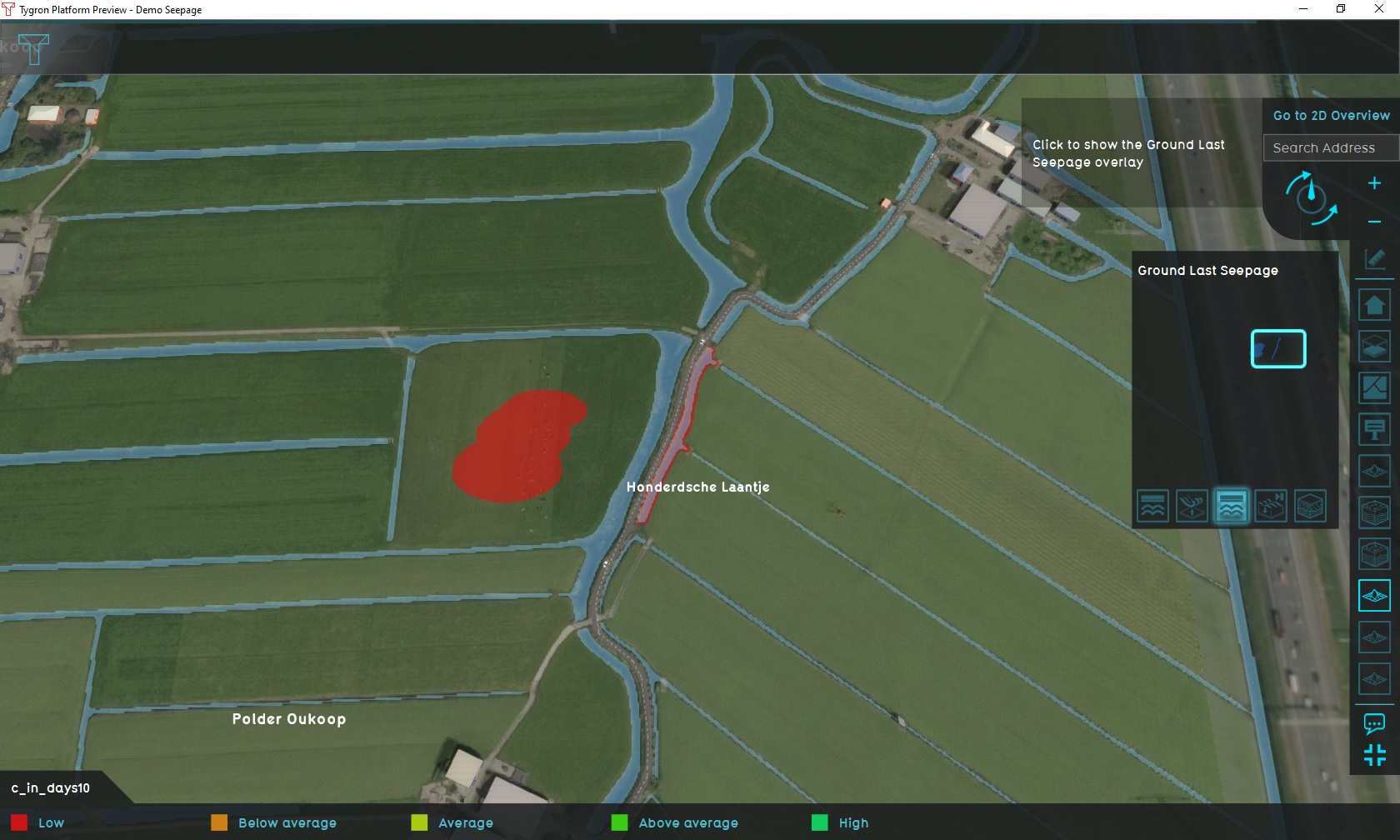Image resolution: width=1400 pixels, height=840 pixels.
Task: Open the billboard sign overlay icon
Action: [1375, 430]
